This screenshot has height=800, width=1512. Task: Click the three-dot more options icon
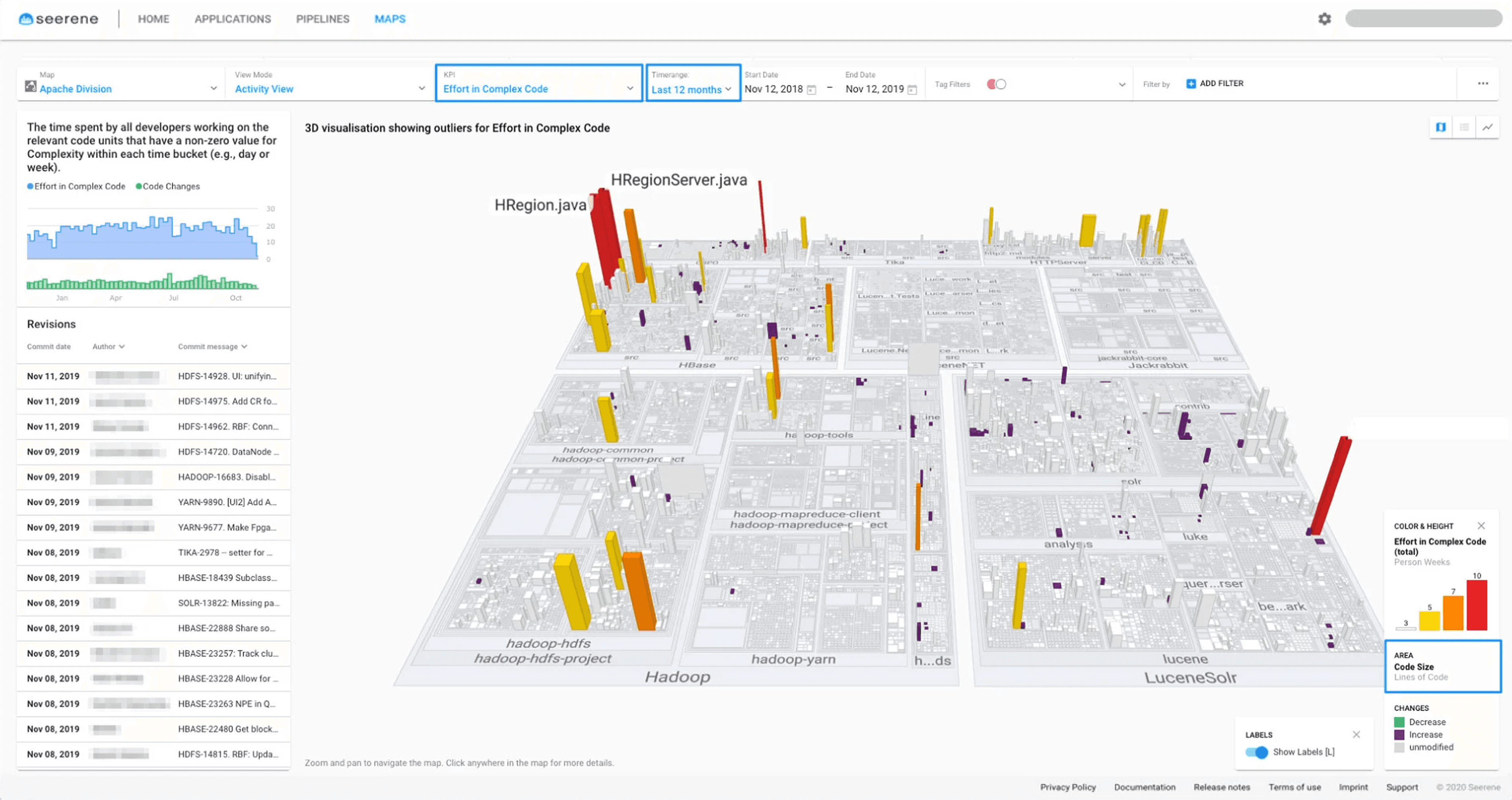pos(1483,83)
